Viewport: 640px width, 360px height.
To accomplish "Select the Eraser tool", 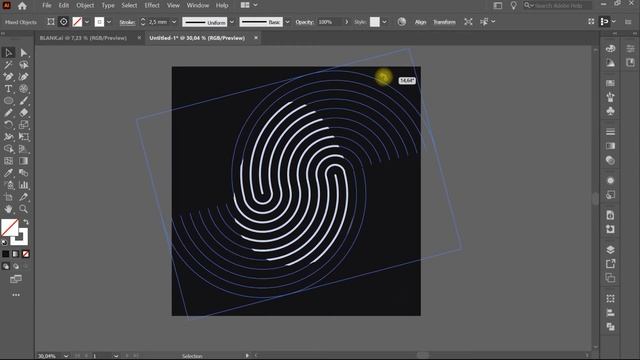I will coord(24,113).
